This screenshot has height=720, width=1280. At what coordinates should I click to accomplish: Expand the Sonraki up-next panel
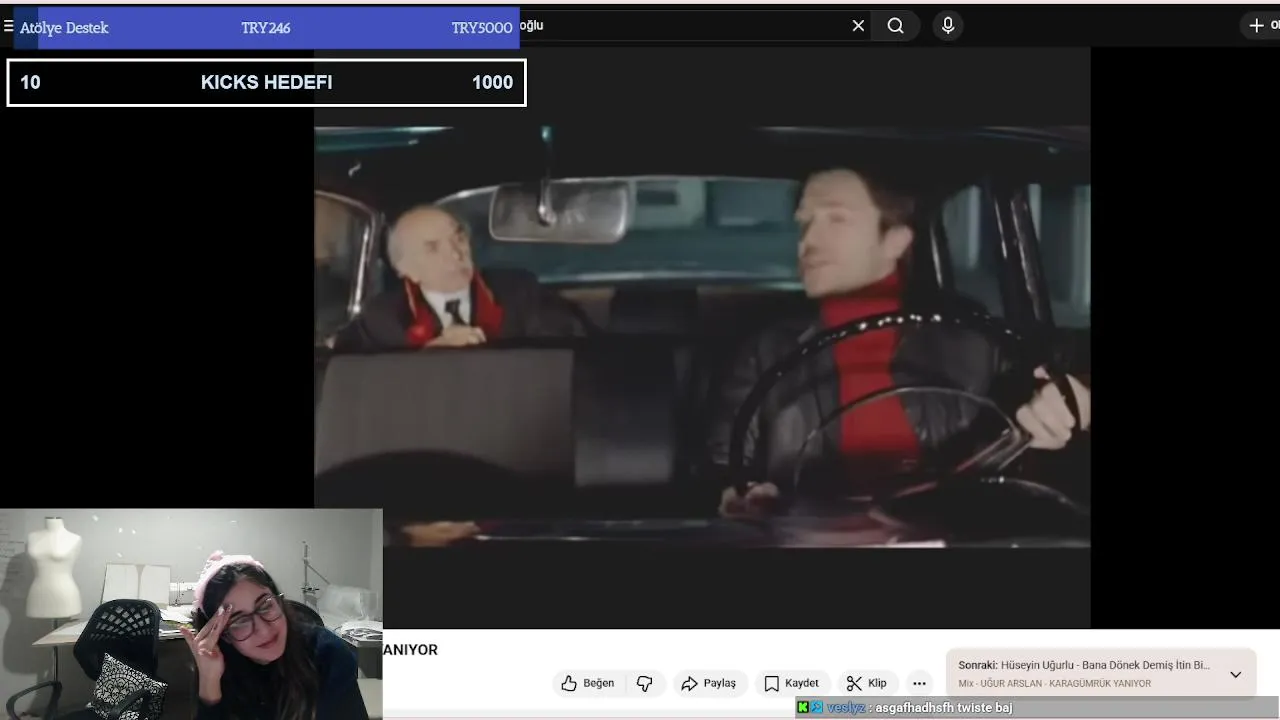pyautogui.click(x=1236, y=675)
